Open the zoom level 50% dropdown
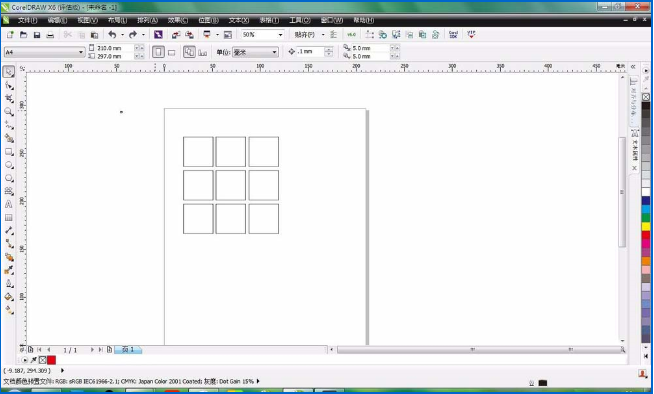This screenshot has width=654, height=394. [x=280, y=35]
